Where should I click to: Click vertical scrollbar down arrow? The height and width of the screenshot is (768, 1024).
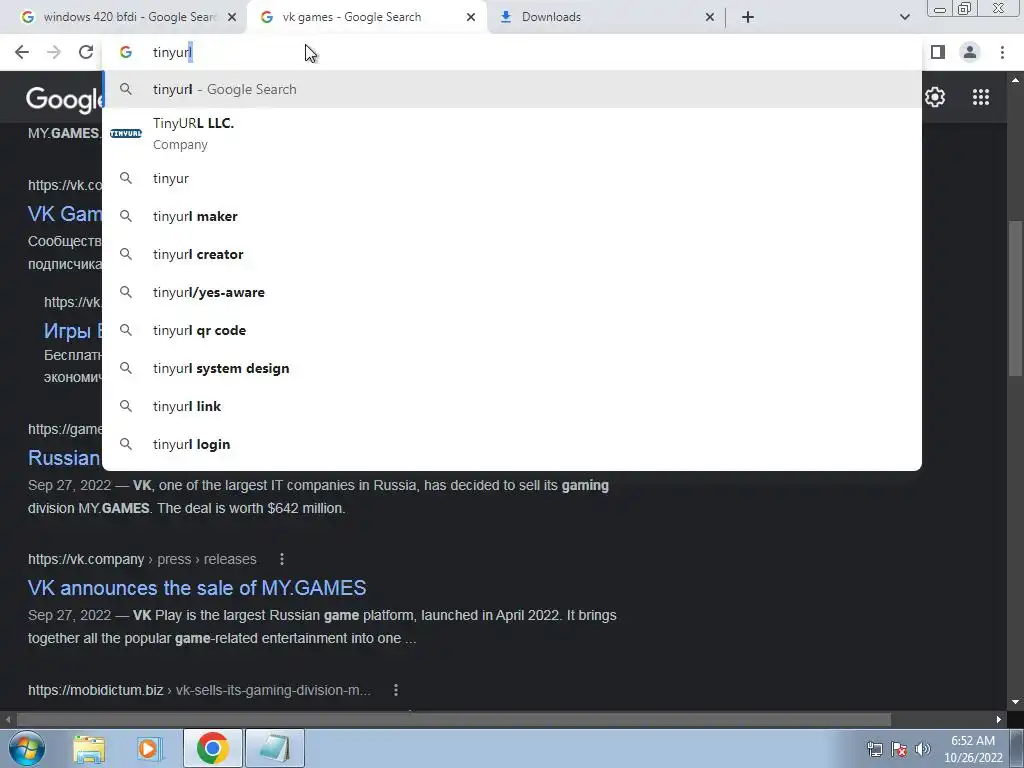(1015, 702)
